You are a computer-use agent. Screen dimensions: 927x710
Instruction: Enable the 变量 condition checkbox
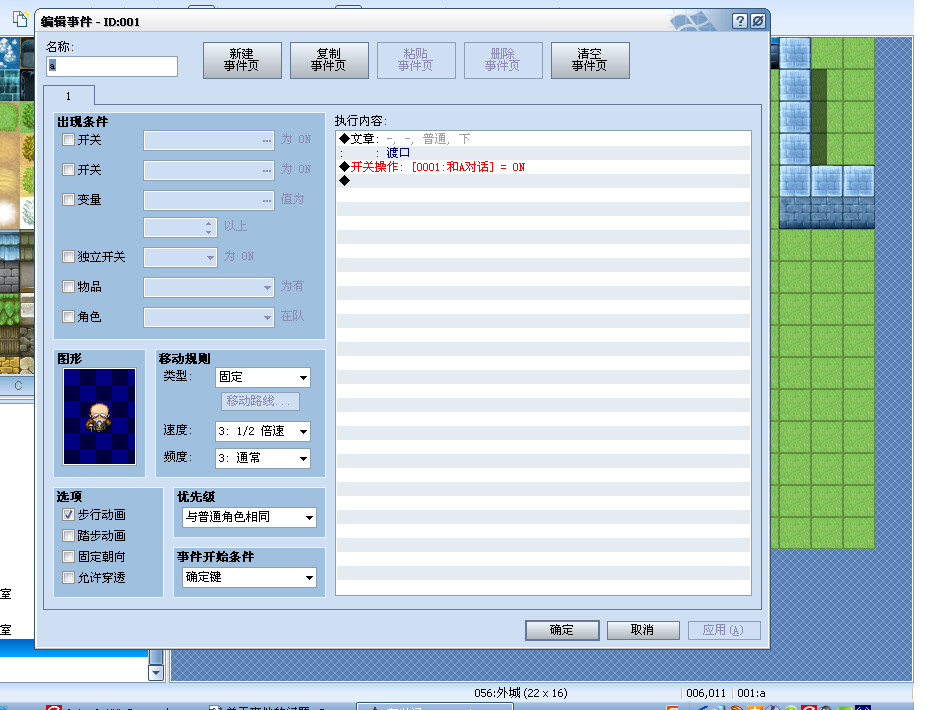[69, 199]
